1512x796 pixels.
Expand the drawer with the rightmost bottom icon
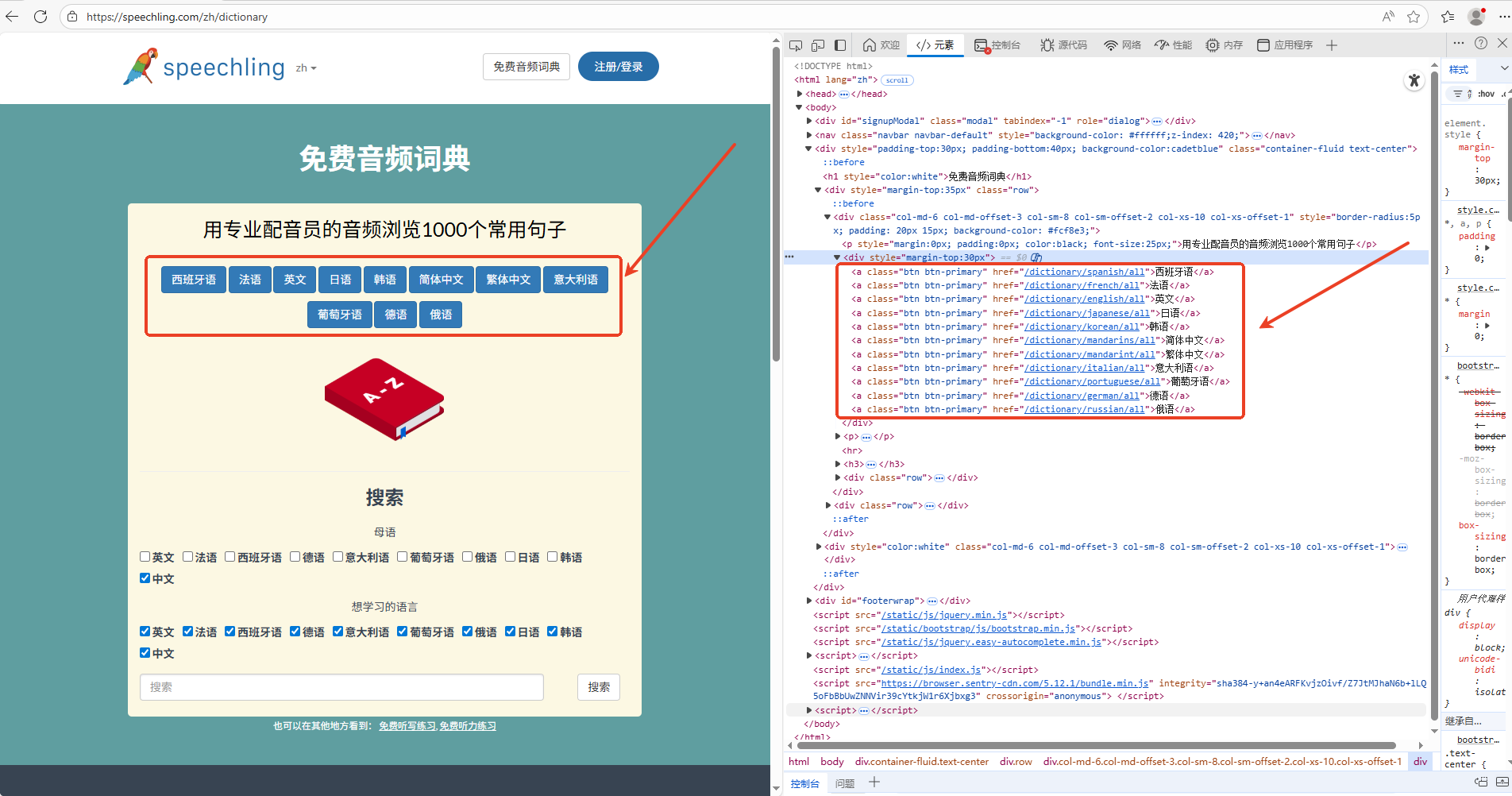coord(1502,782)
